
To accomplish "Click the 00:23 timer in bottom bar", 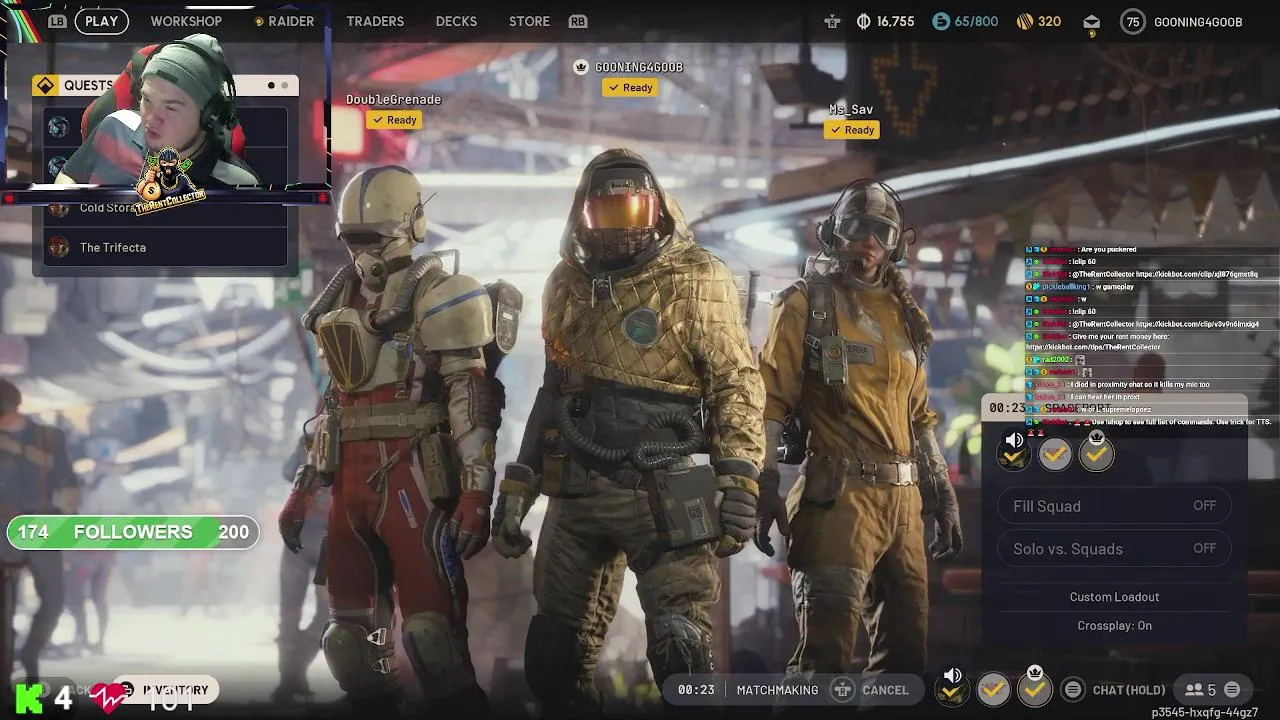I will pyautogui.click(x=696, y=690).
